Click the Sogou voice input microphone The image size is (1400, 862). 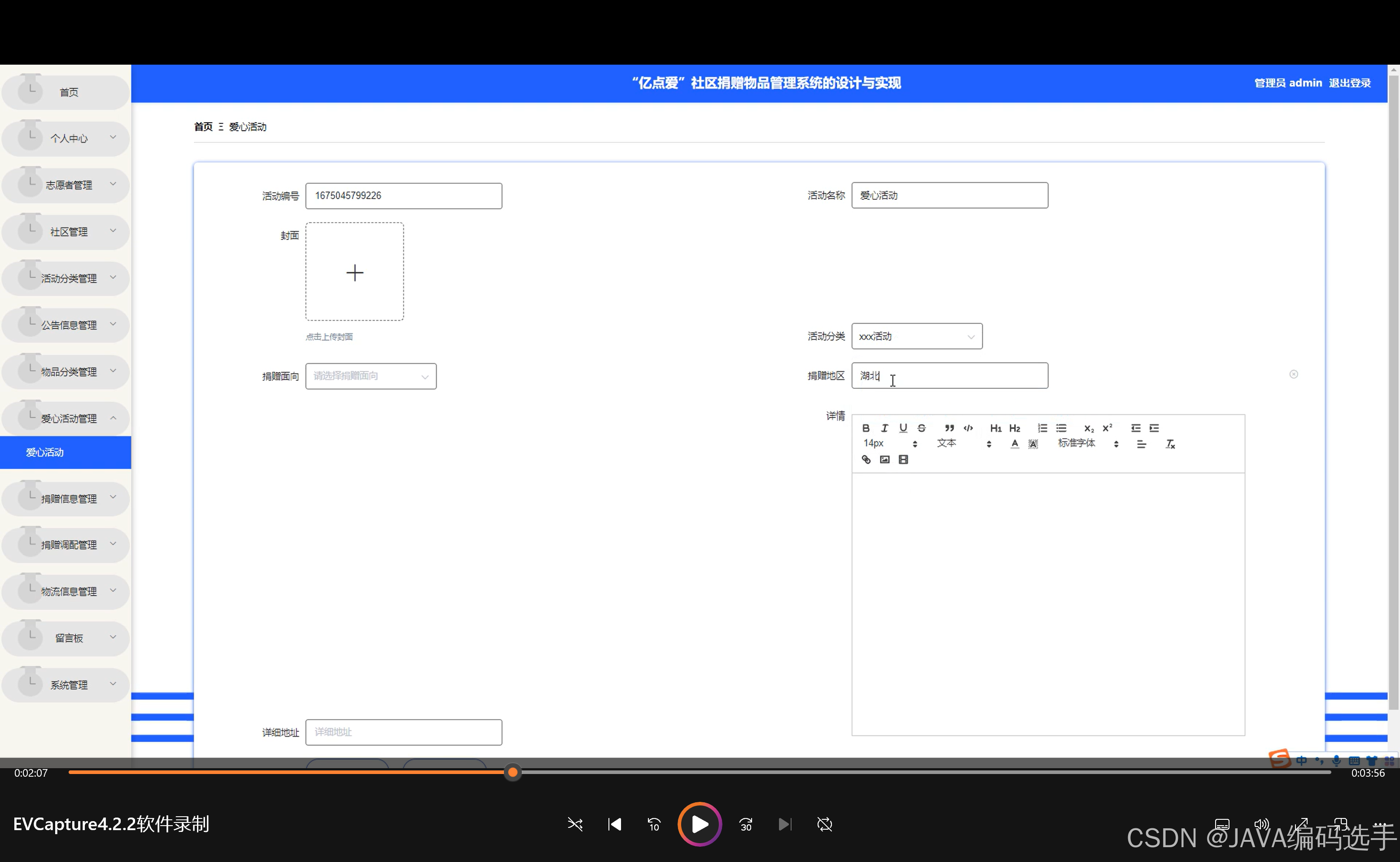pos(1336,761)
